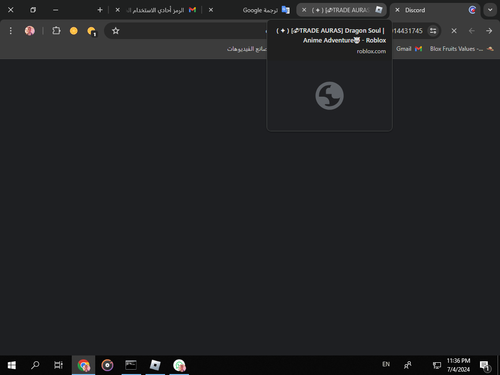Open the Windows Start menu

tap(12, 365)
